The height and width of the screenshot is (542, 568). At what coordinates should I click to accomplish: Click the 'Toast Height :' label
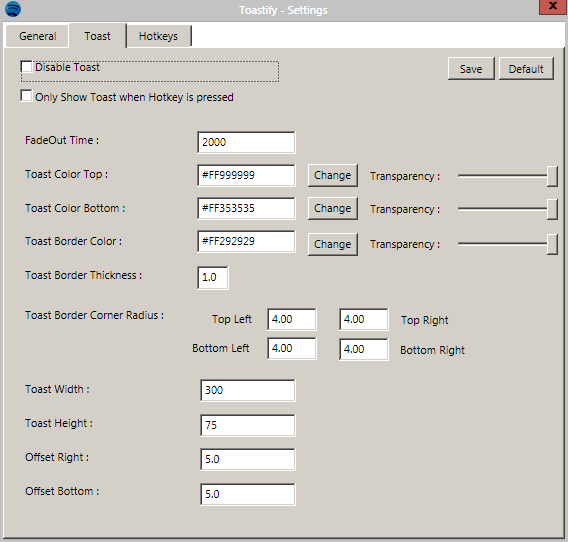[x=59, y=423]
